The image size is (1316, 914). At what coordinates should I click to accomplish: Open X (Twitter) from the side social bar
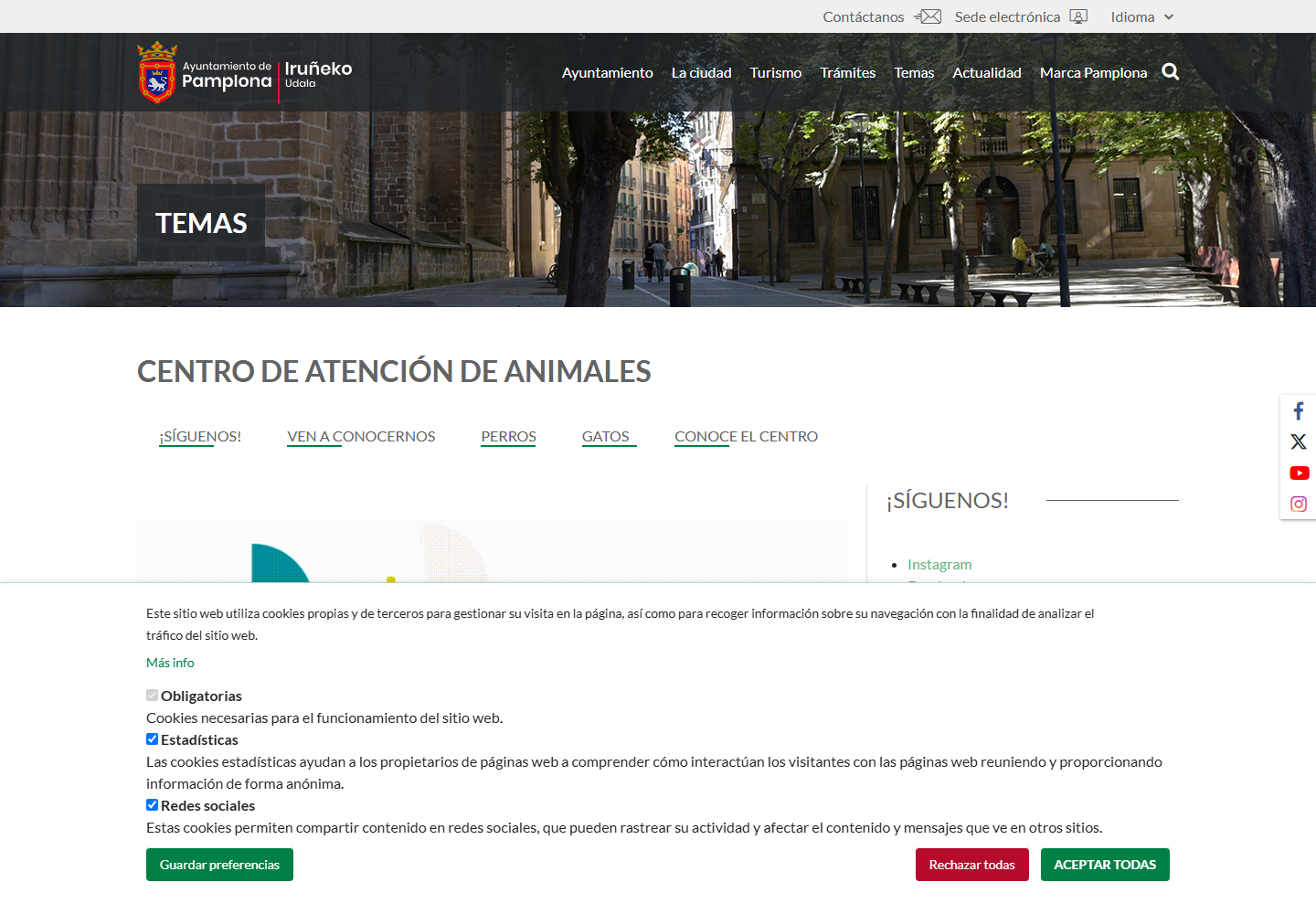pyautogui.click(x=1299, y=442)
